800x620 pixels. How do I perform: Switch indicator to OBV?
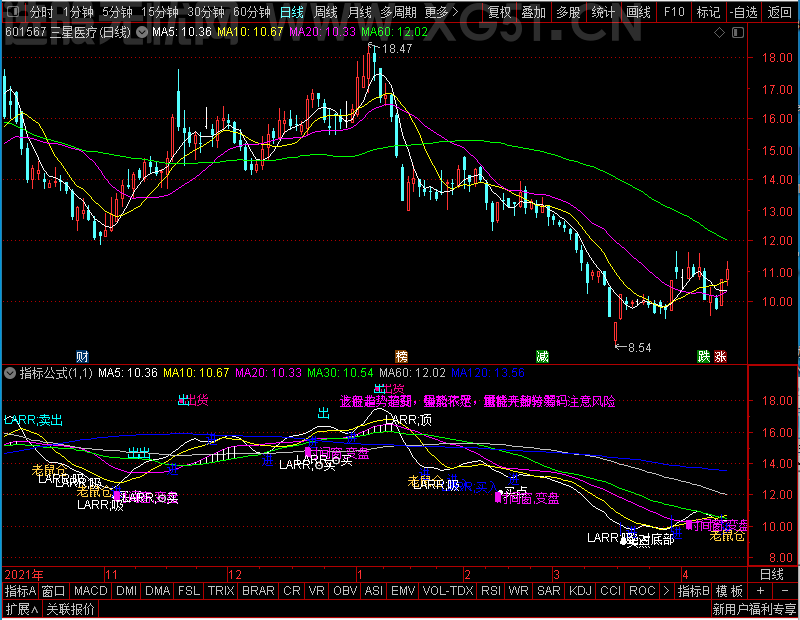point(345,591)
